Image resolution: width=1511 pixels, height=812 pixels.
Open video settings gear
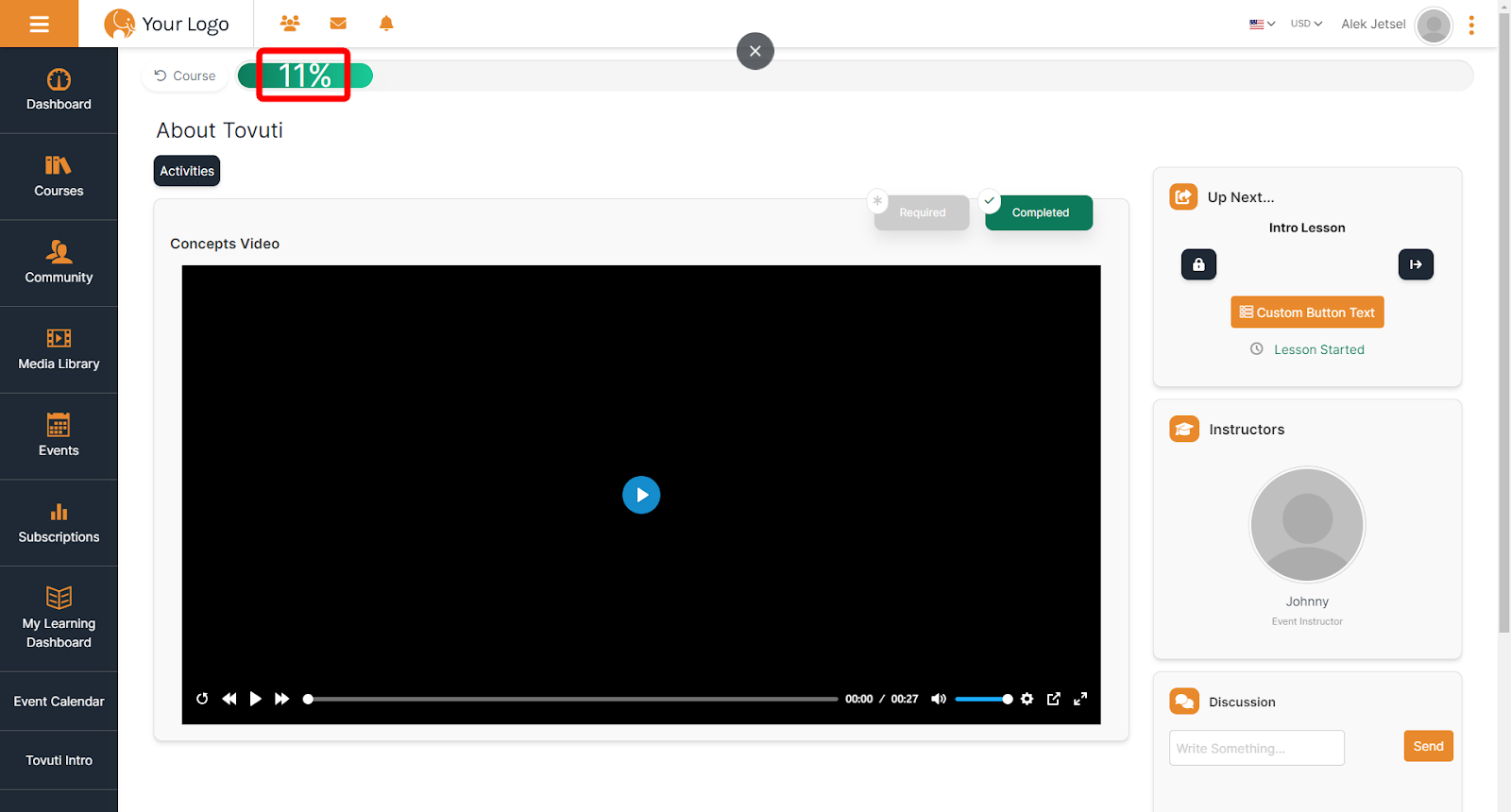pos(1027,699)
